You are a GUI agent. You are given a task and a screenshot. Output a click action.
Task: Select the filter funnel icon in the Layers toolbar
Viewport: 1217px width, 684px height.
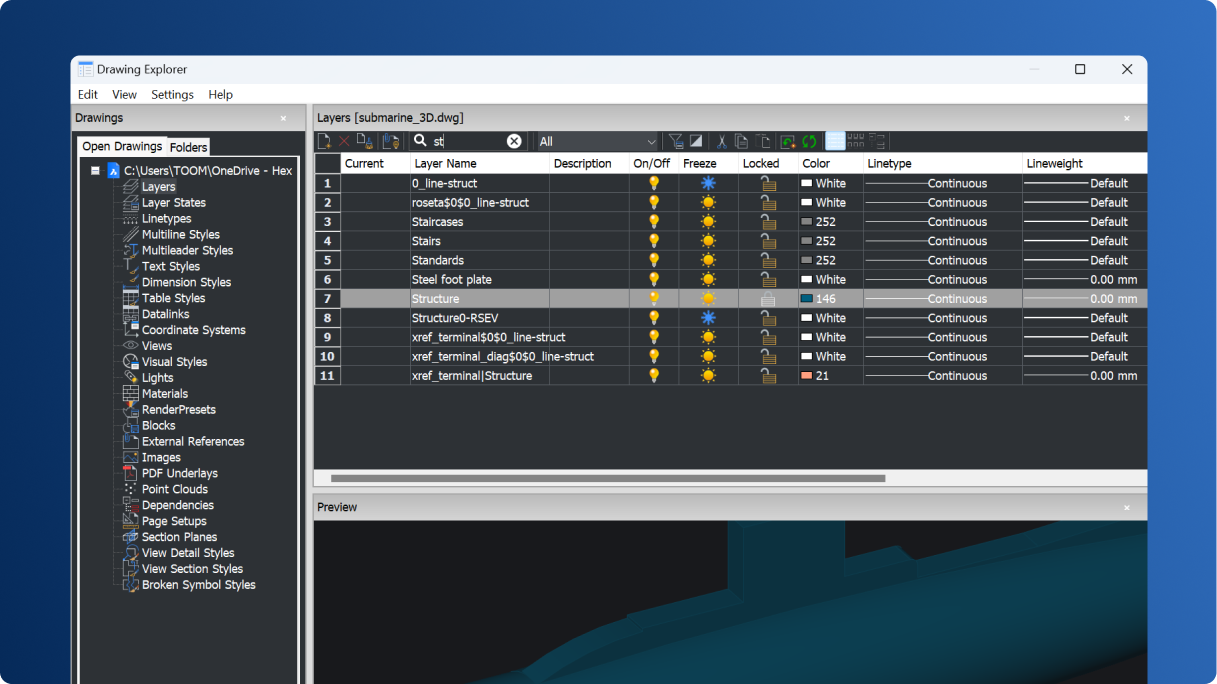coord(676,141)
